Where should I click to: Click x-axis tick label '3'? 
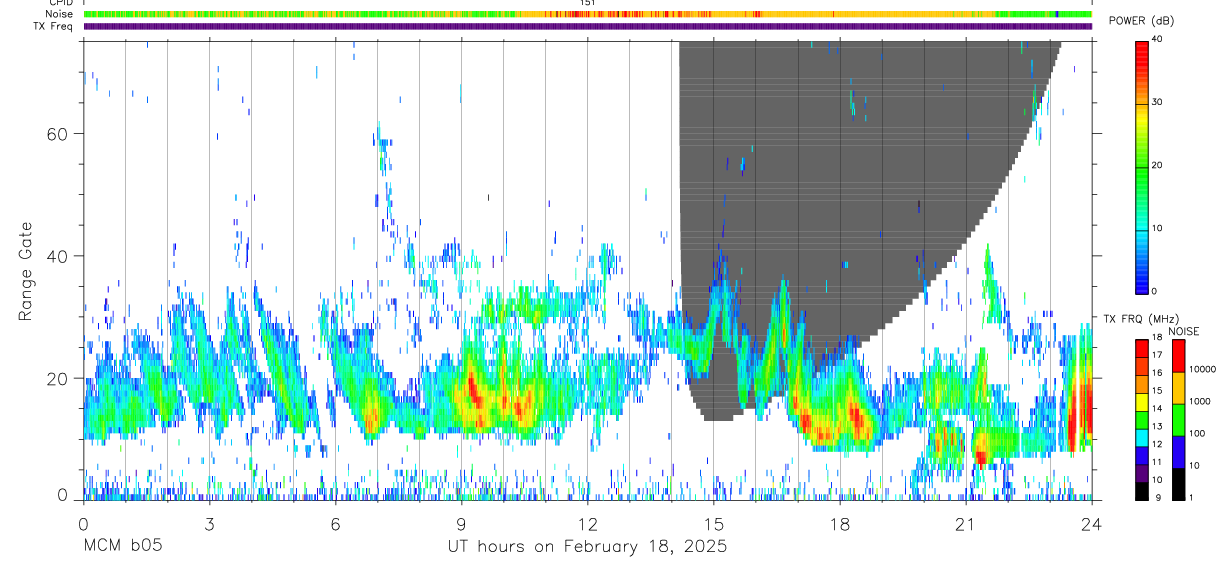click(x=209, y=524)
